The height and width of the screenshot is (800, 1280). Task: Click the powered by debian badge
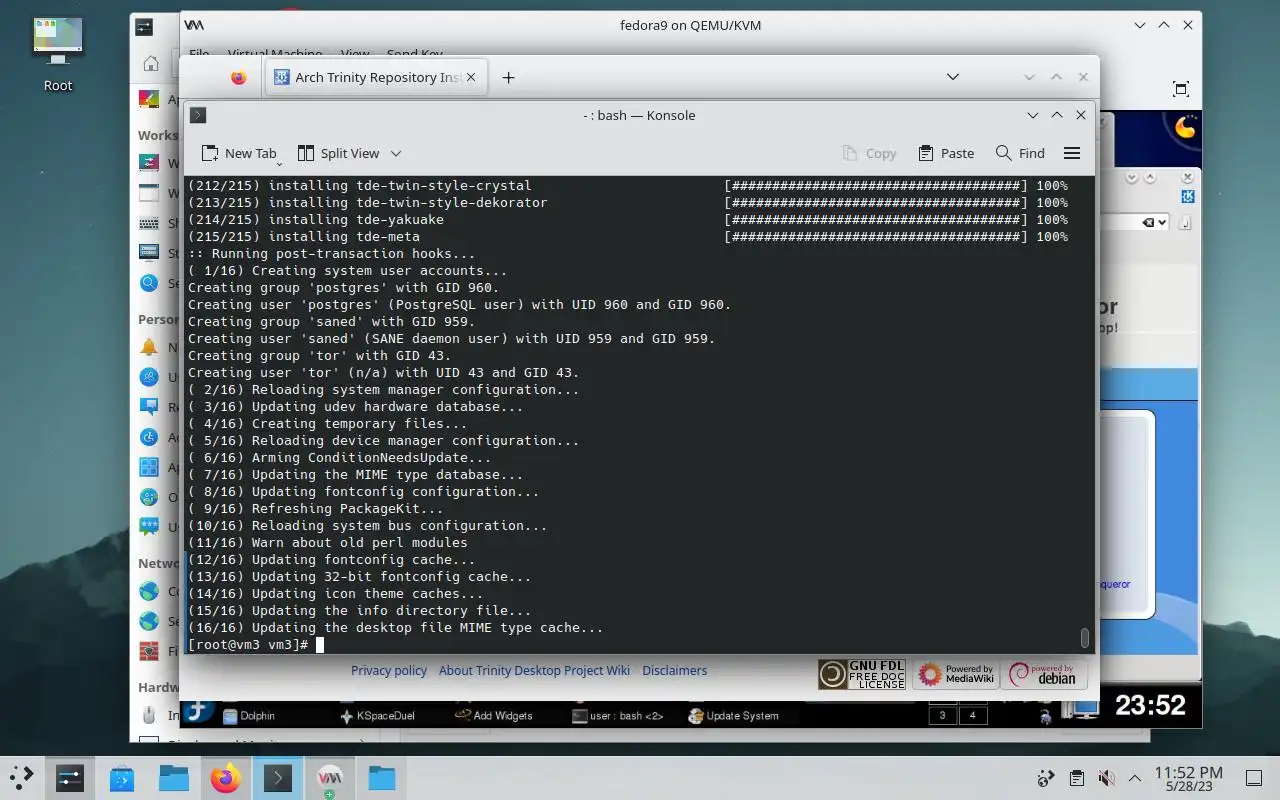pos(1045,674)
